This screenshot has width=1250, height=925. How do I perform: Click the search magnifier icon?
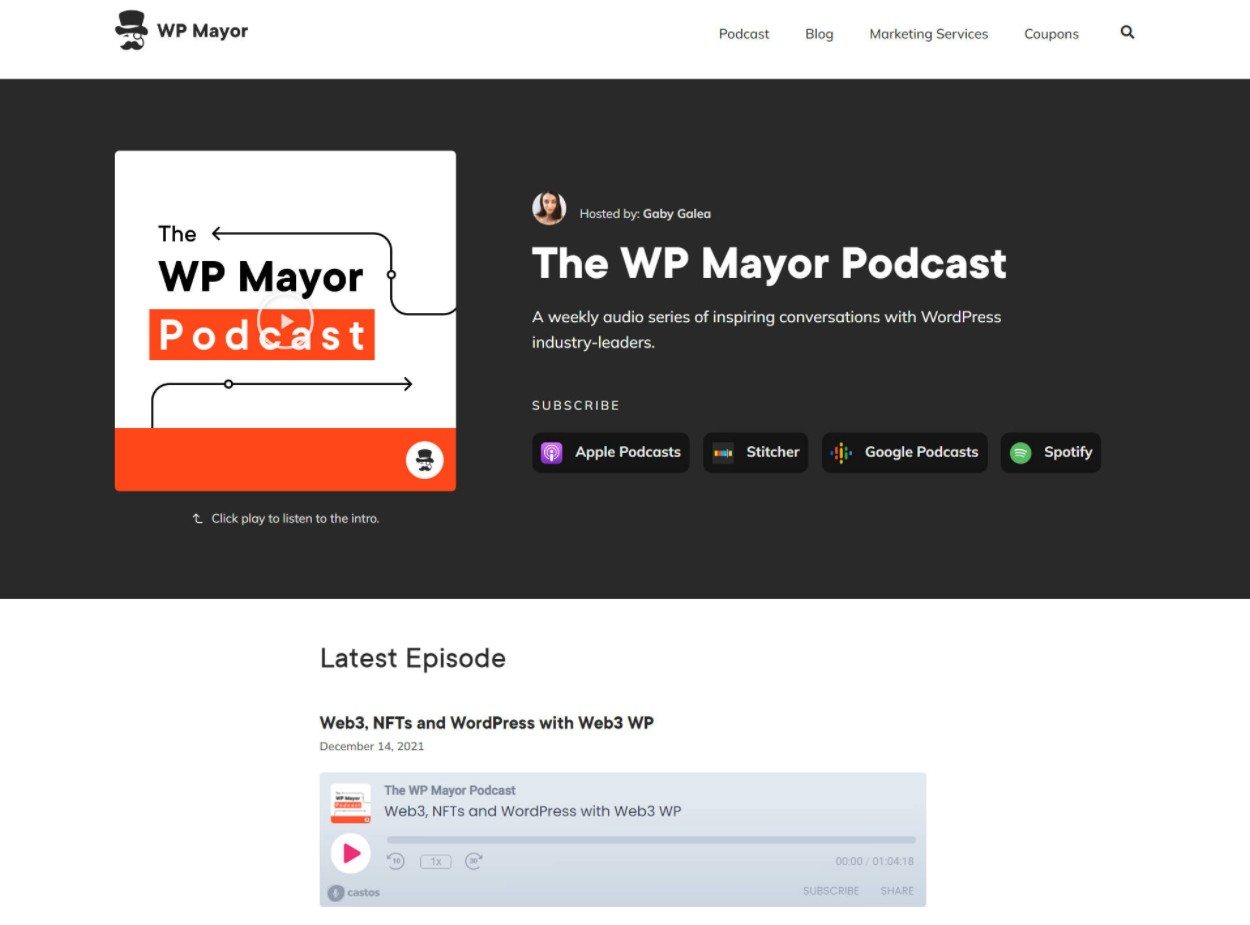coord(1127,32)
